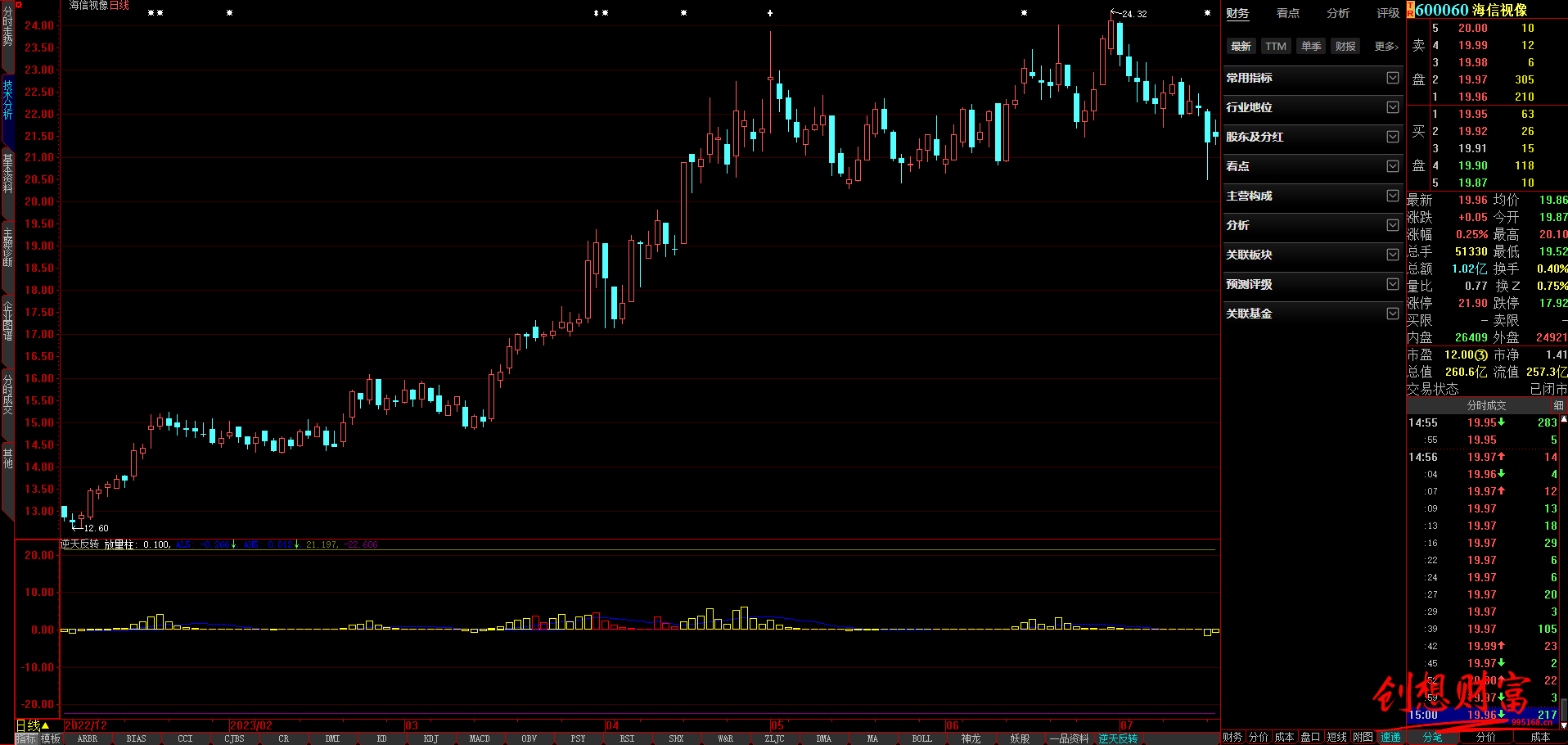This screenshot has width=1568, height=745.
Task: Apply the MA indicator
Action: tap(873, 738)
